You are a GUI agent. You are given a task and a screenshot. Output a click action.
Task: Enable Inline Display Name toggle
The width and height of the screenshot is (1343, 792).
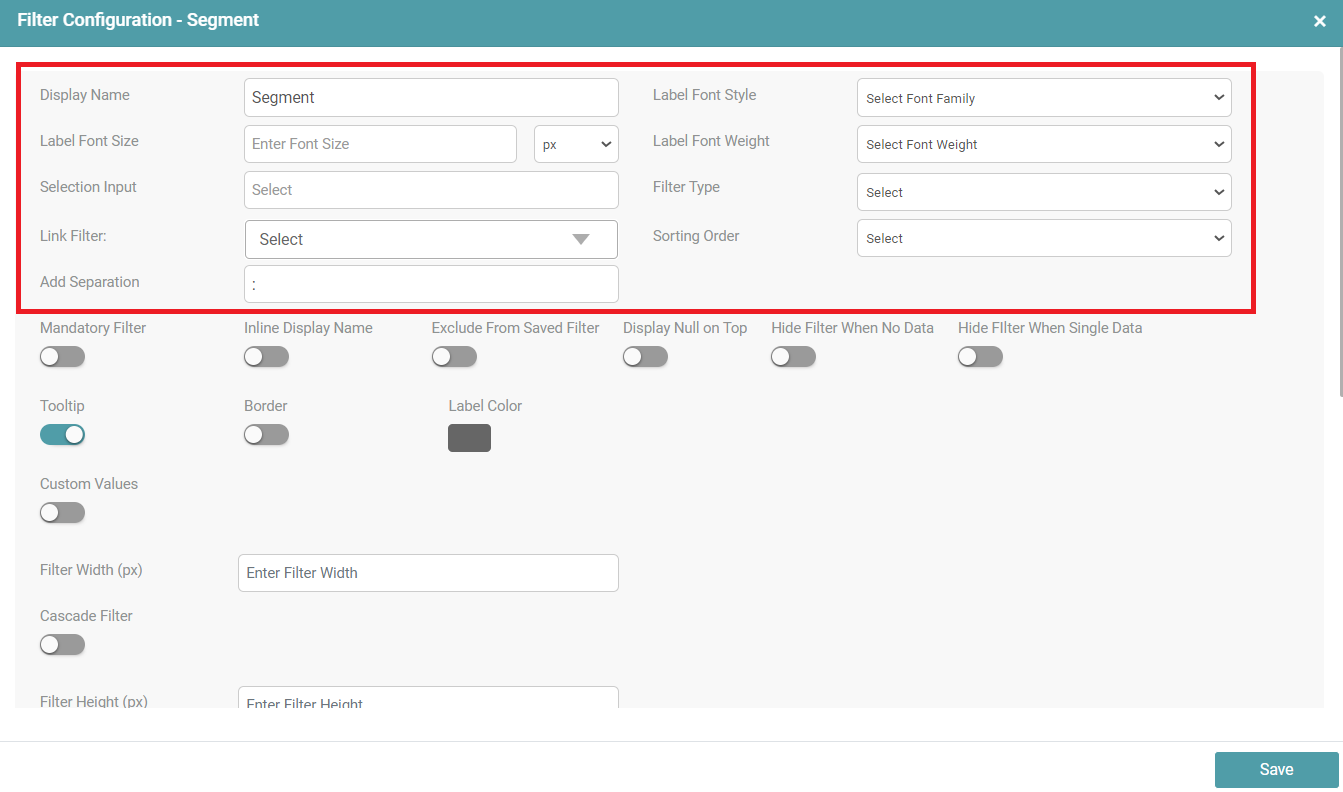266,357
